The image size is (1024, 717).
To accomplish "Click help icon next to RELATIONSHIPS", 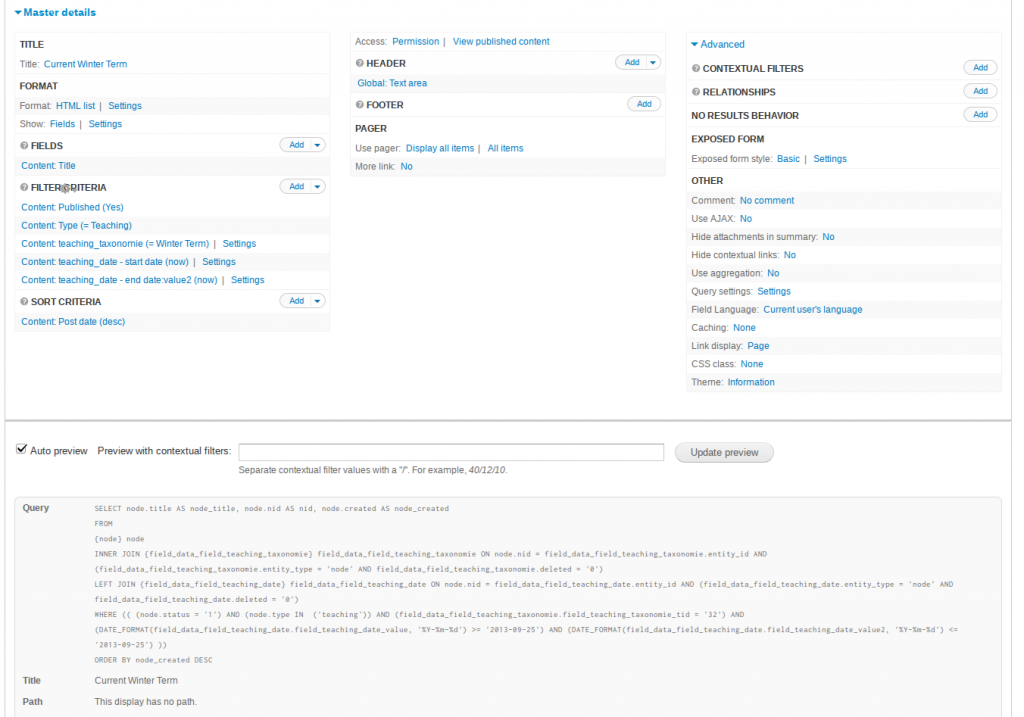I will pos(696,92).
